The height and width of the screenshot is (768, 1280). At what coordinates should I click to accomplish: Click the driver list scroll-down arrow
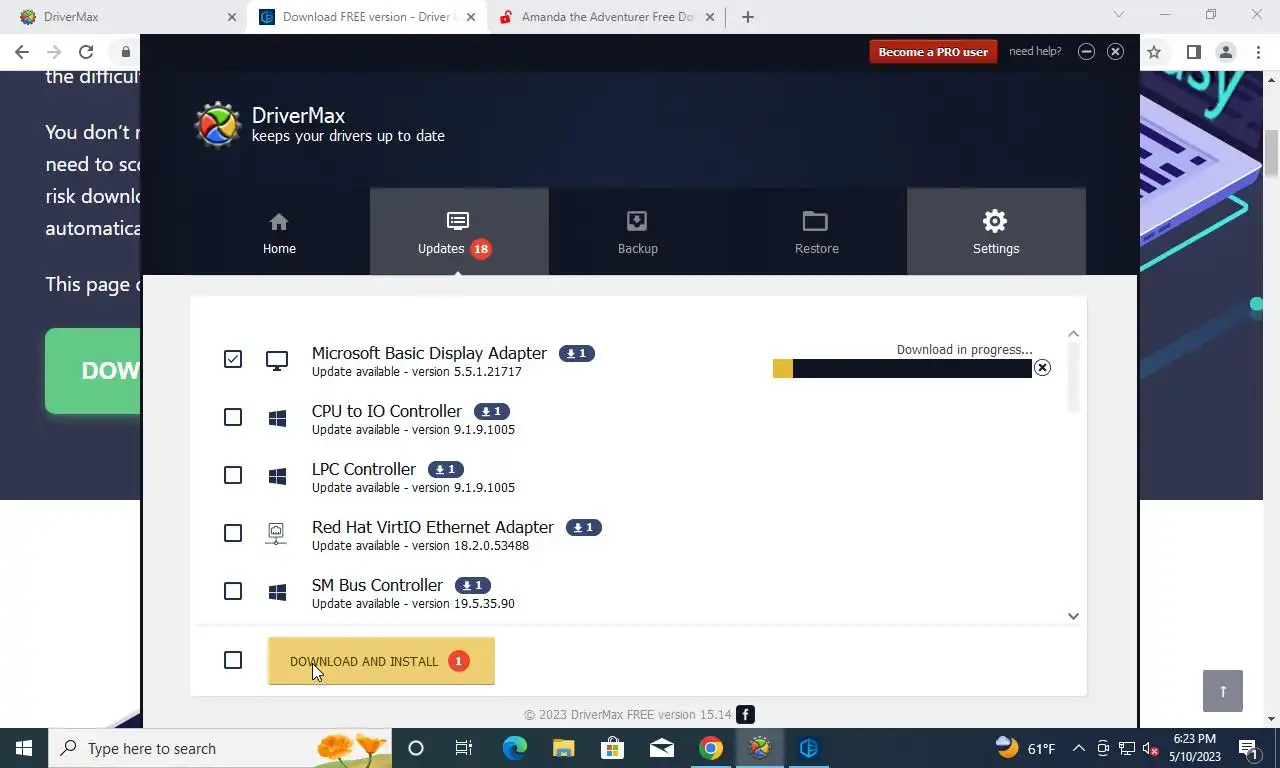coord(1073,617)
